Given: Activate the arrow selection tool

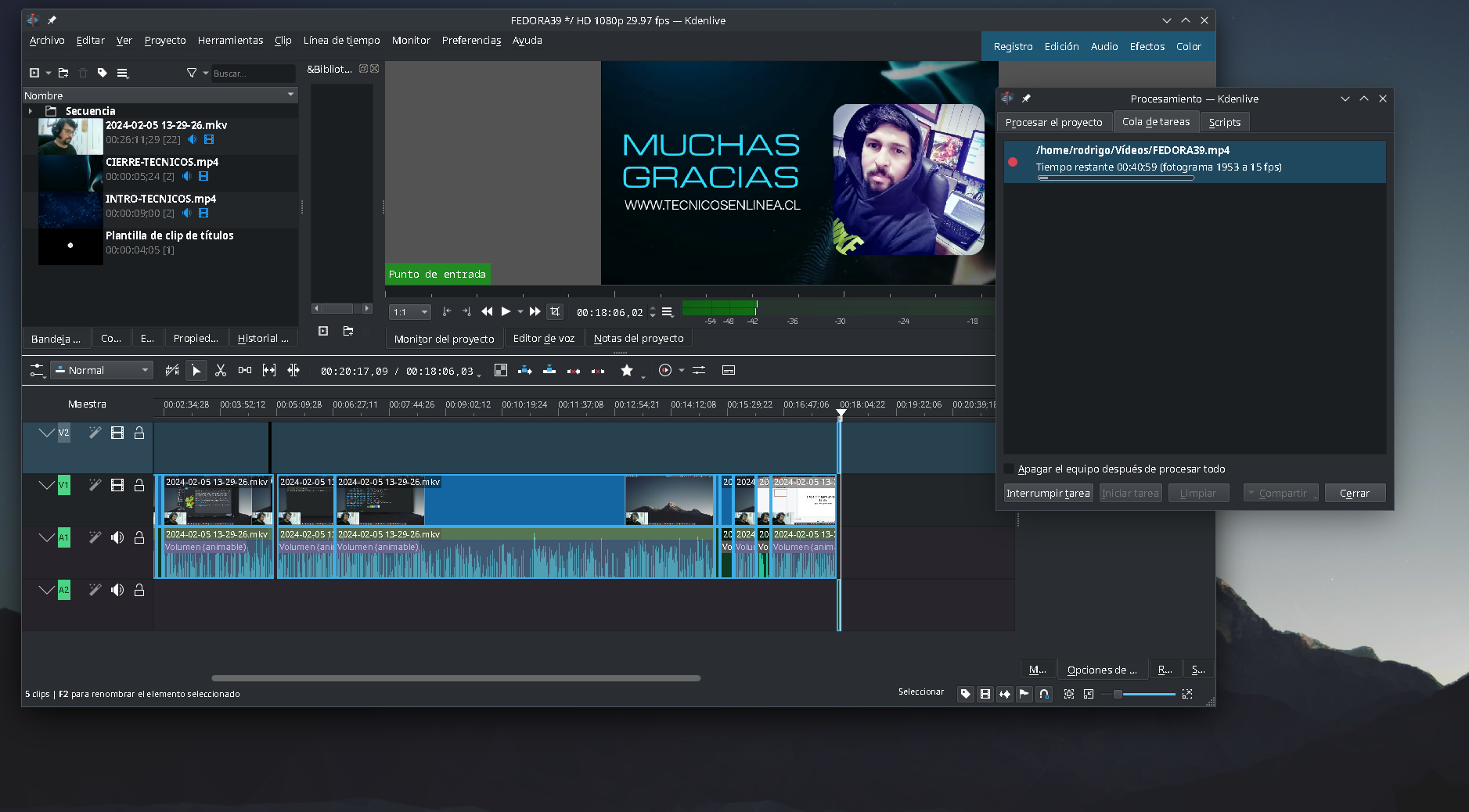Looking at the screenshot, I should tap(196, 370).
